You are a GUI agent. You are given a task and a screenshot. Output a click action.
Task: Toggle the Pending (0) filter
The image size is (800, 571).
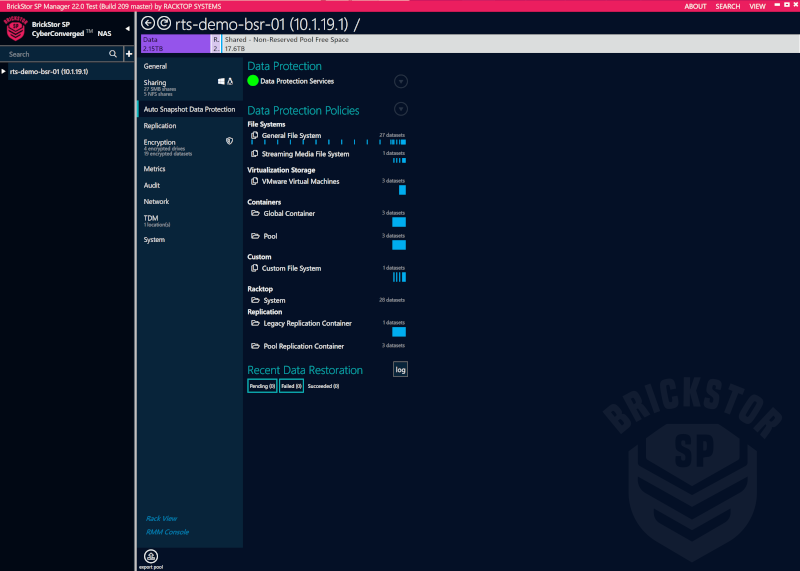[x=262, y=386]
